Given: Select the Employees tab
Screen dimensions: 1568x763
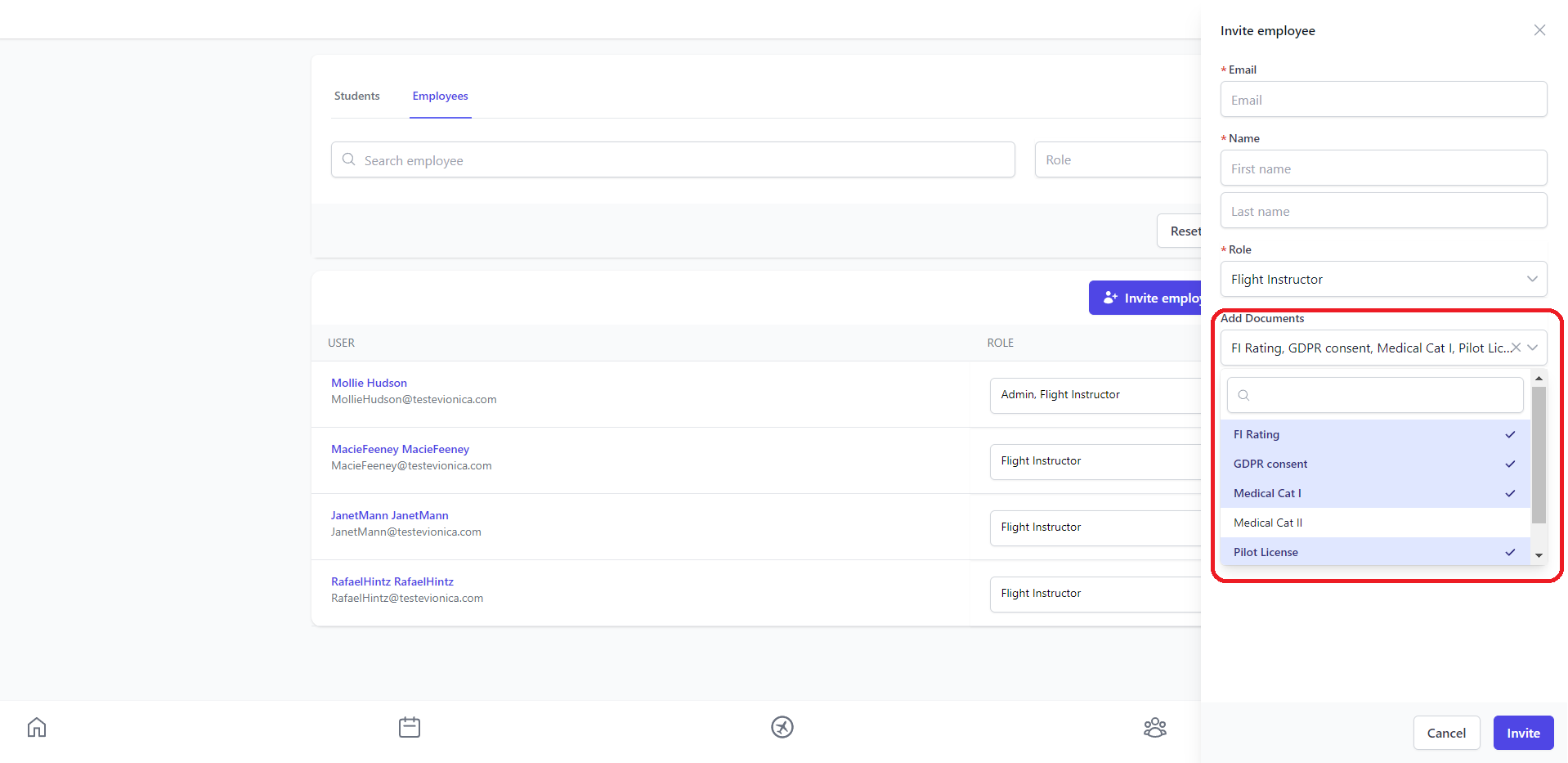Looking at the screenshot, I should pos(440,96).
